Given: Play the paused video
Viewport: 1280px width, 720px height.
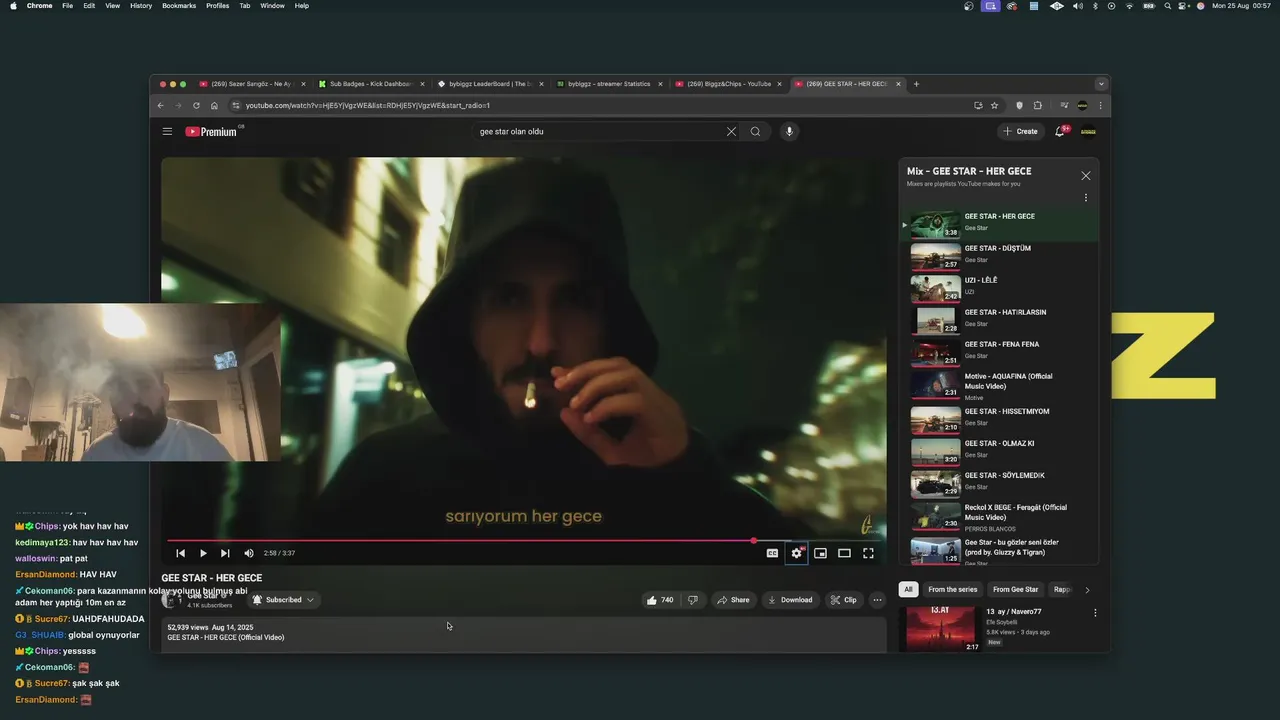Looking at the screenshot, I should click(203, 553).
